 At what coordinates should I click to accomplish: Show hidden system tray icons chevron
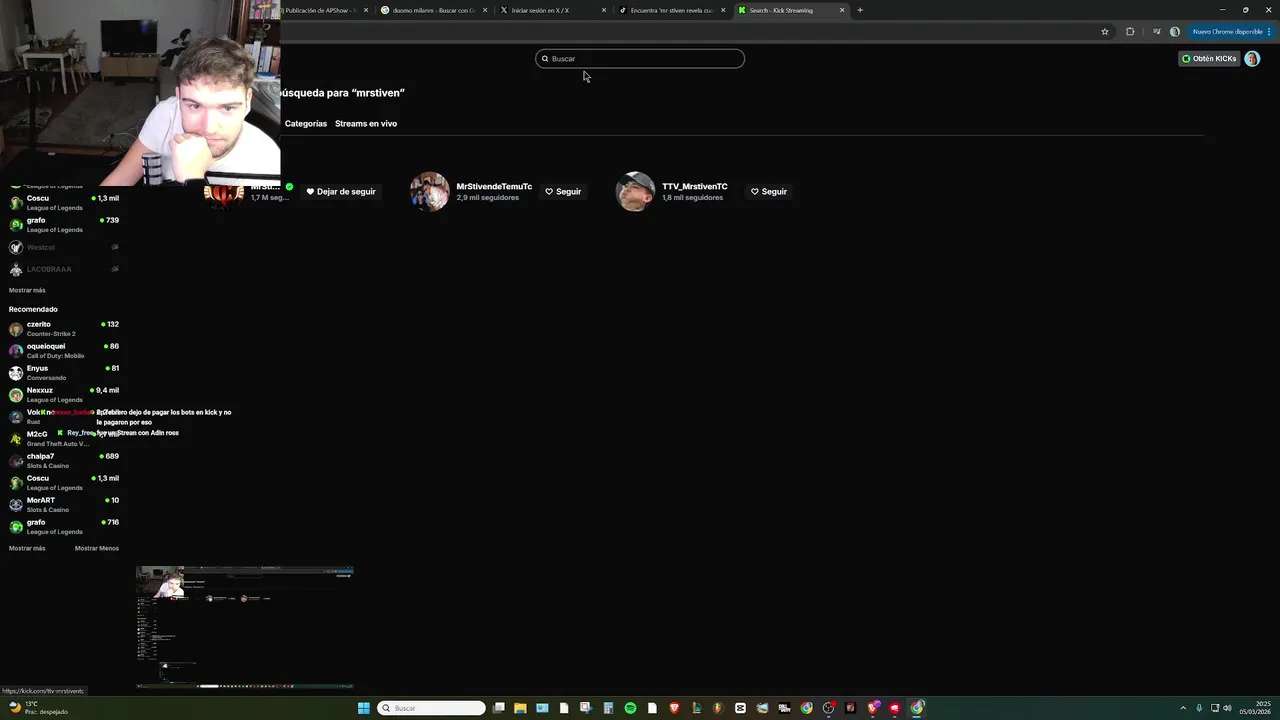click(x=1183, y=708)
